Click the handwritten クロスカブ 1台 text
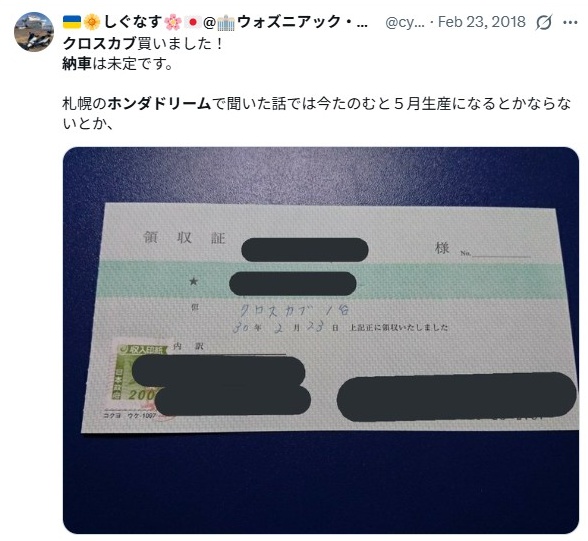 click(296, 310)
